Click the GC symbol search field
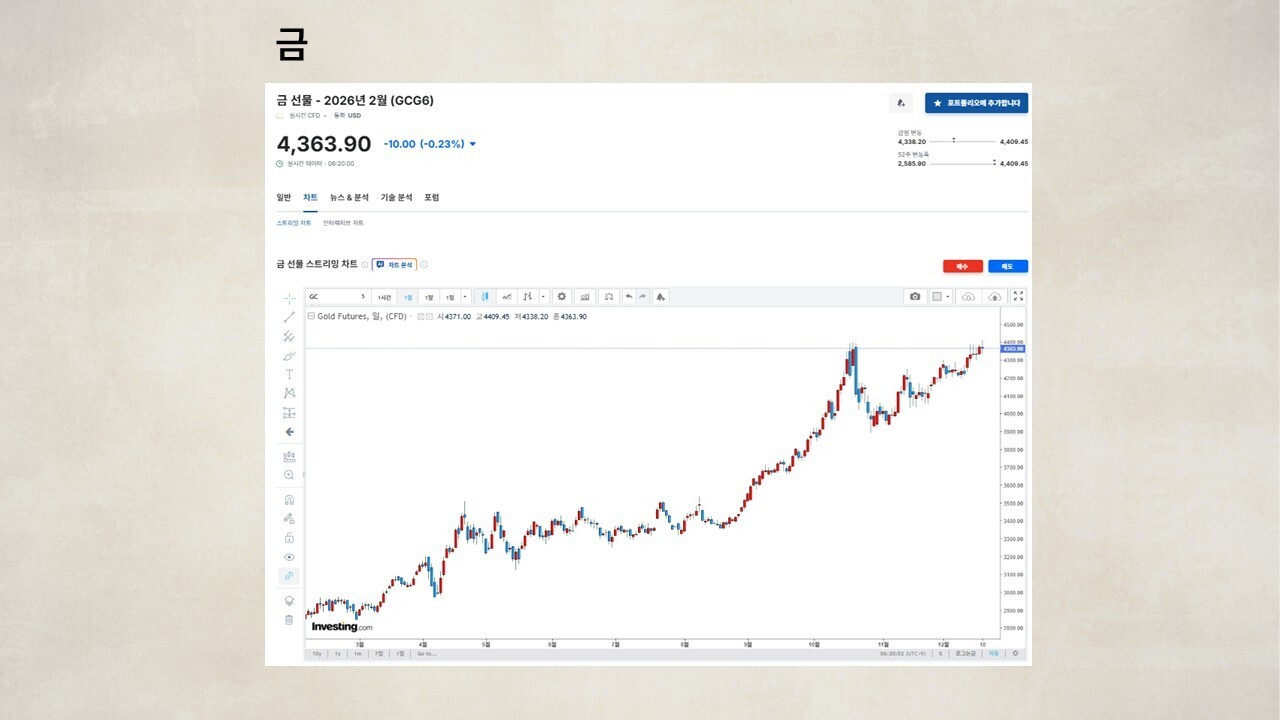This screenshot has width=1280, height=720. point(337,297)
